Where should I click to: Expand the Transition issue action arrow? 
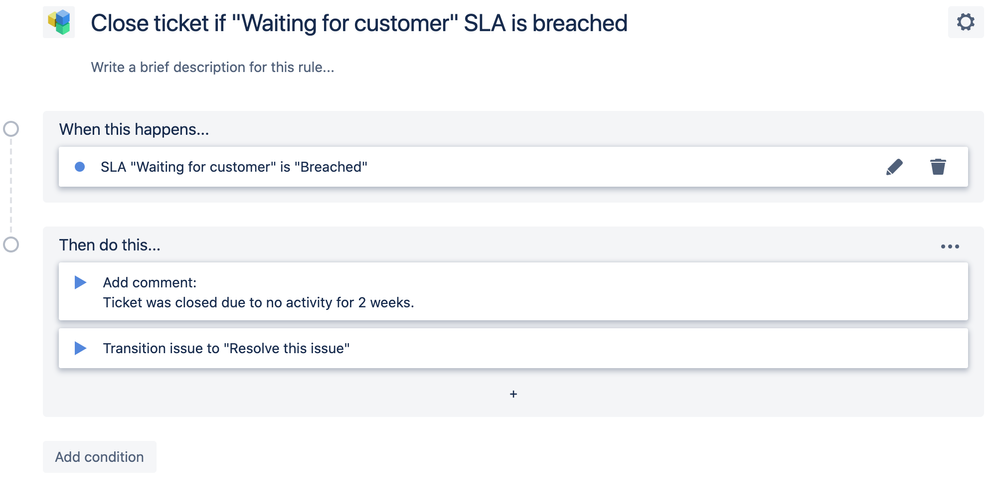click(x=80, y=348)
